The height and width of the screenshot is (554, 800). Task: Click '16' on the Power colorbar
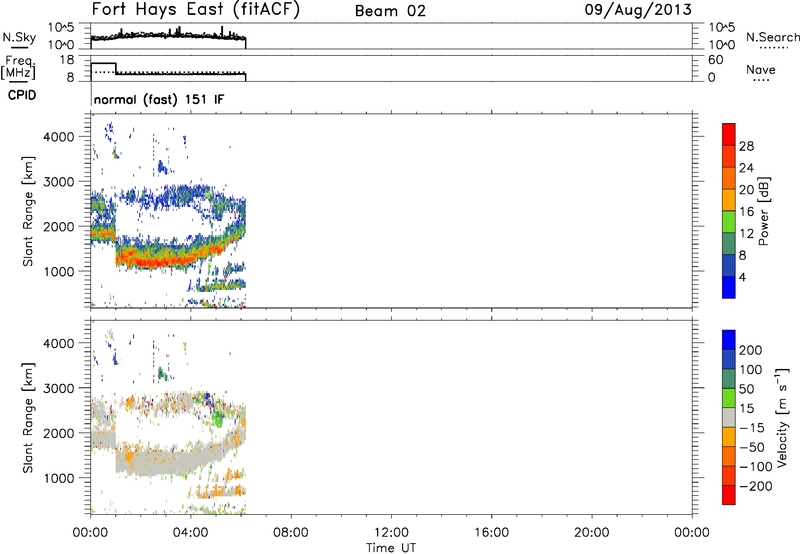tap(746, 212)
